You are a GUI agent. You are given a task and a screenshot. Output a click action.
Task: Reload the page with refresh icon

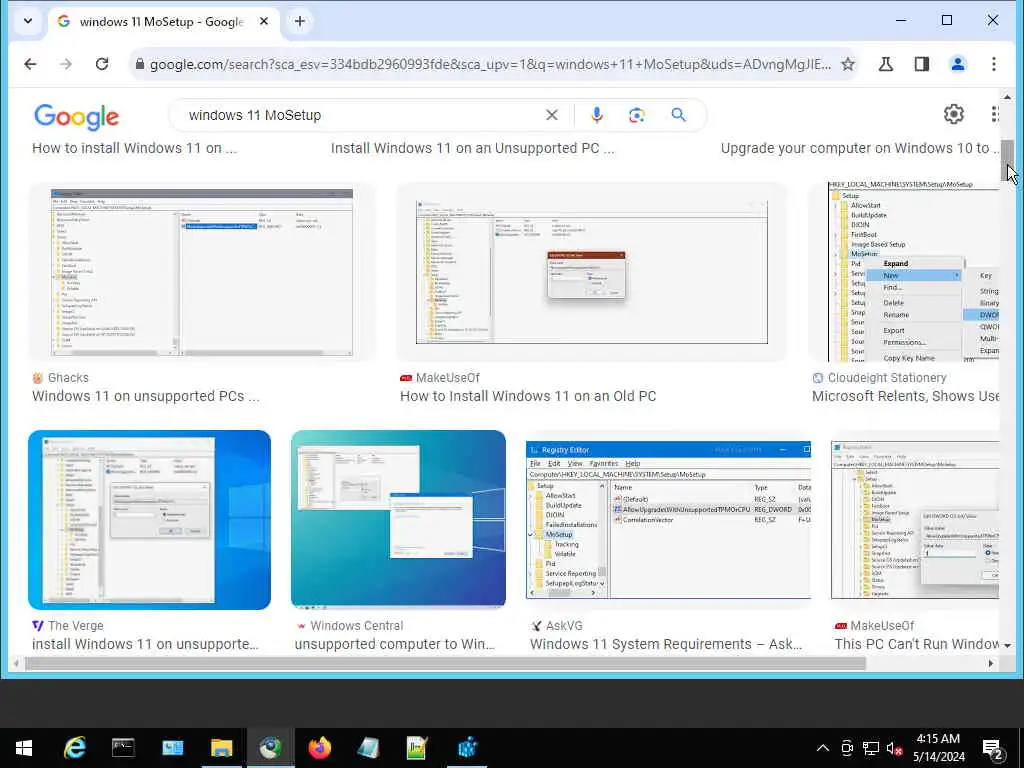click(102, 64)
